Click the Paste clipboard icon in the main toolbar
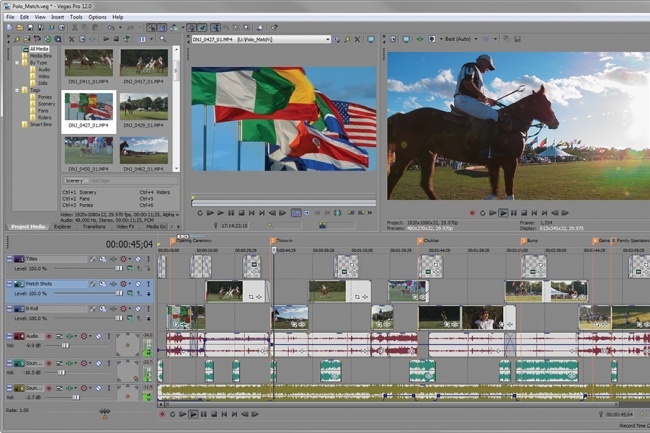 (95, 28)
